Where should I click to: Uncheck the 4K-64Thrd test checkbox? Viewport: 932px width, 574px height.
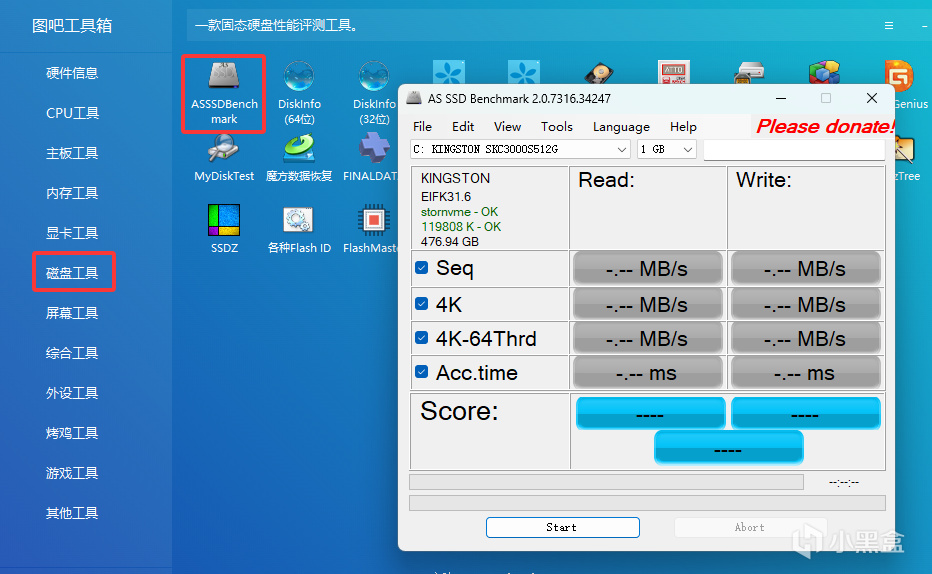pyautogui.click(x=421, y=338)
